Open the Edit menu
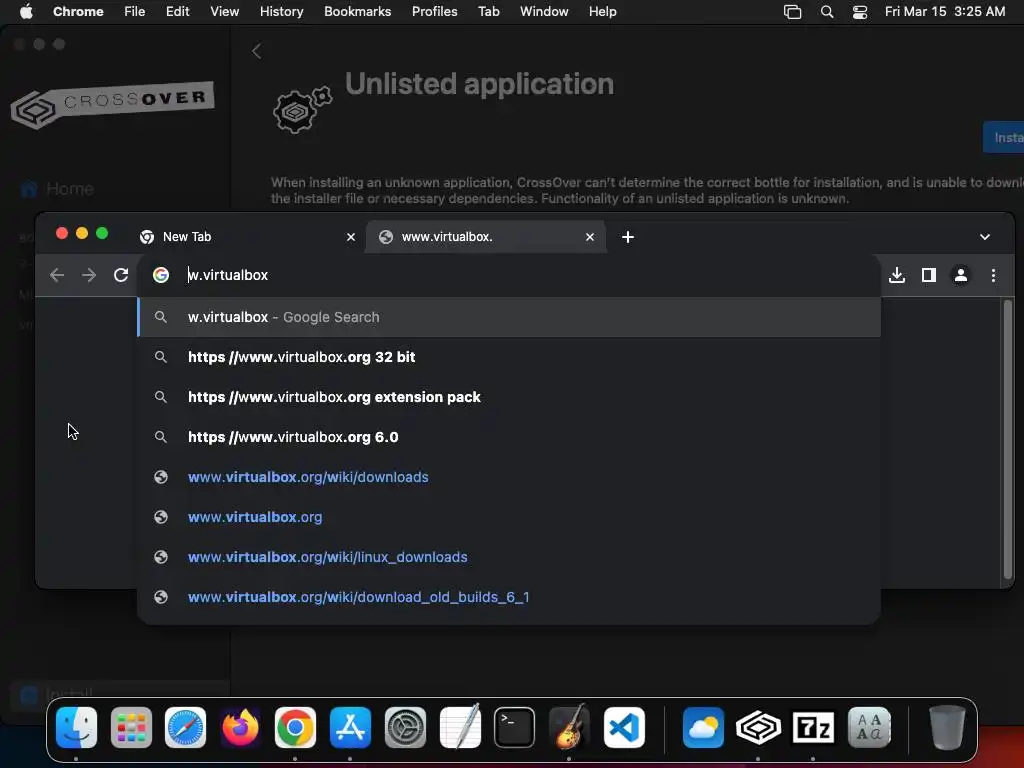This screenshot has height=768, width=1024. click(x=177, y=11)
